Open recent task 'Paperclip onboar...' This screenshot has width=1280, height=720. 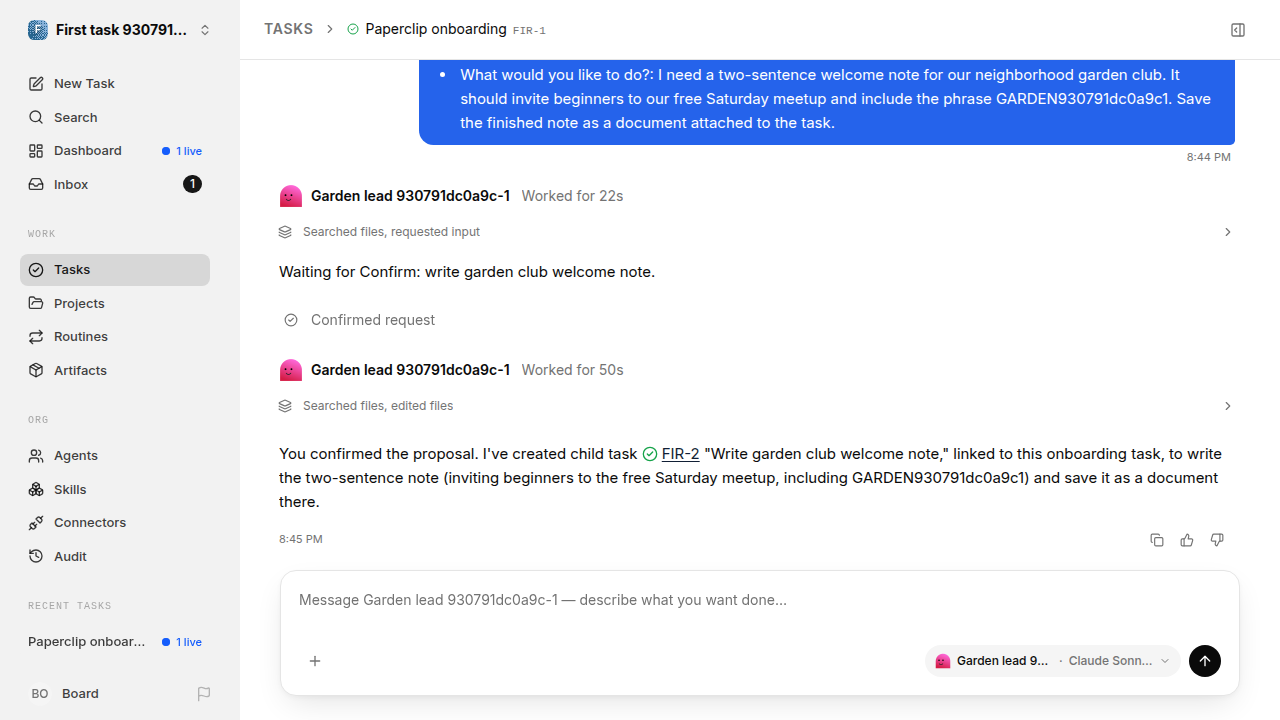115,642
